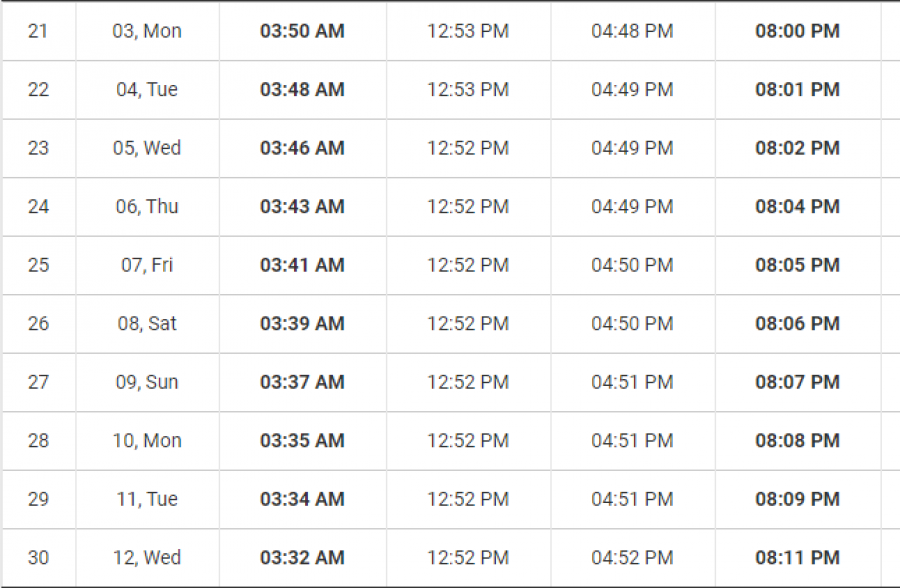
Task: Click the 08:08 PM time cell
Action: coord(798,441)
